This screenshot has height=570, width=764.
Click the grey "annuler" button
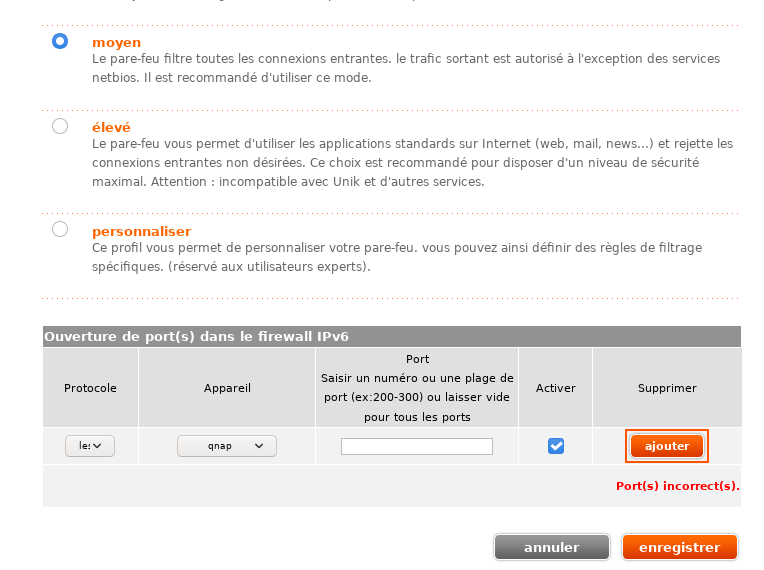[x=551, y=547]
